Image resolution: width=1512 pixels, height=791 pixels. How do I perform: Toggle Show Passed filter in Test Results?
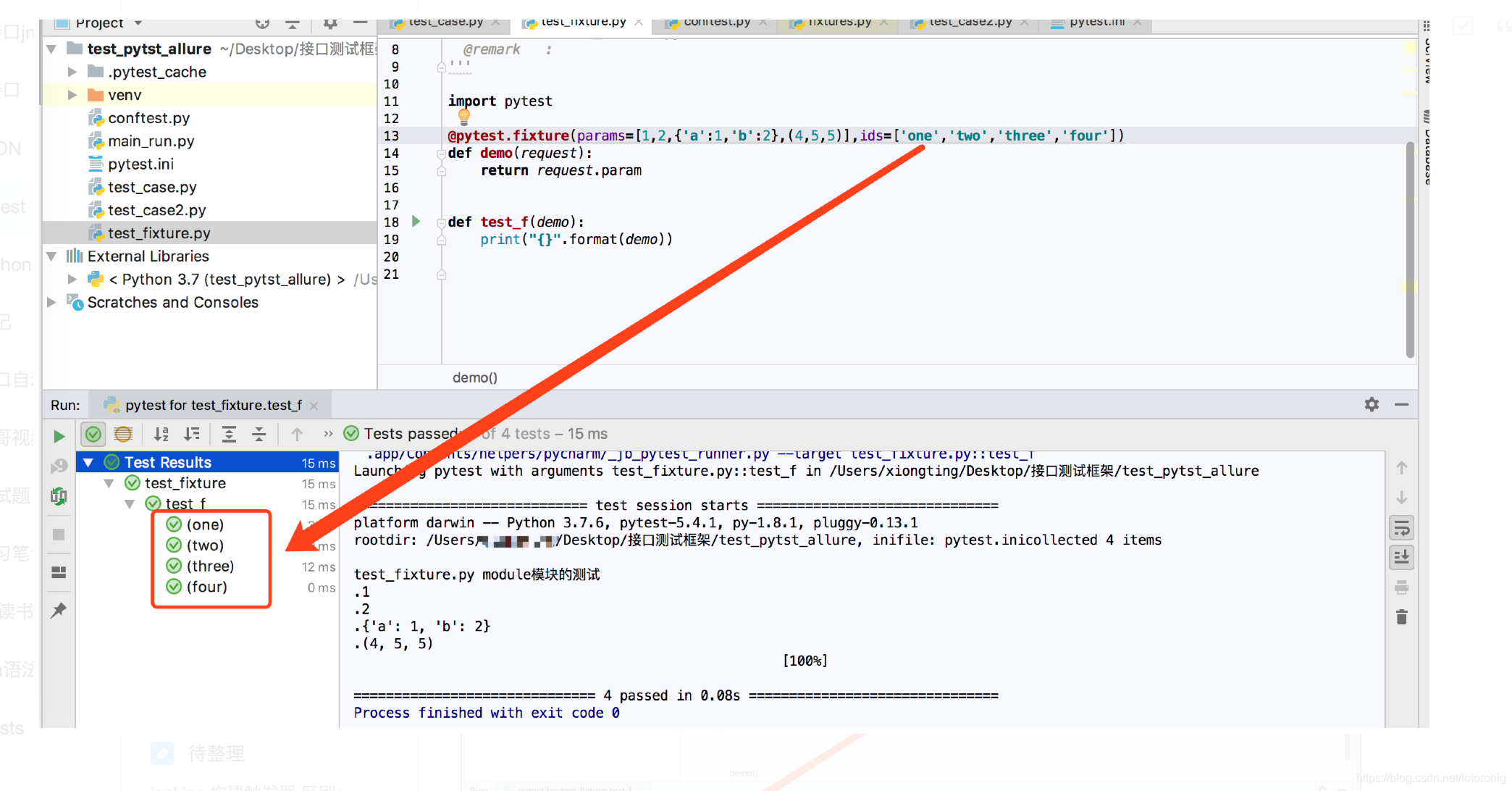[x=93, y=434]
